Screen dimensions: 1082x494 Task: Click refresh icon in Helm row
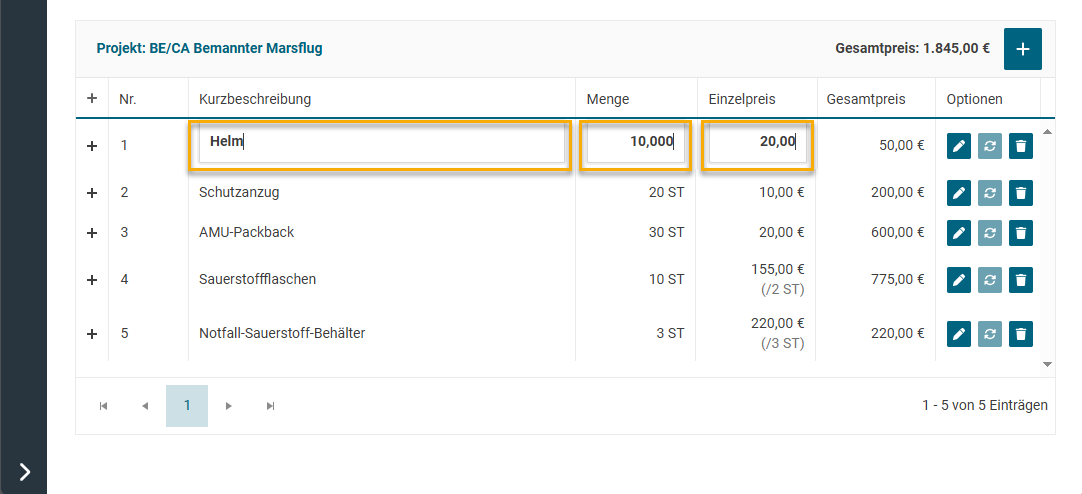989,146
